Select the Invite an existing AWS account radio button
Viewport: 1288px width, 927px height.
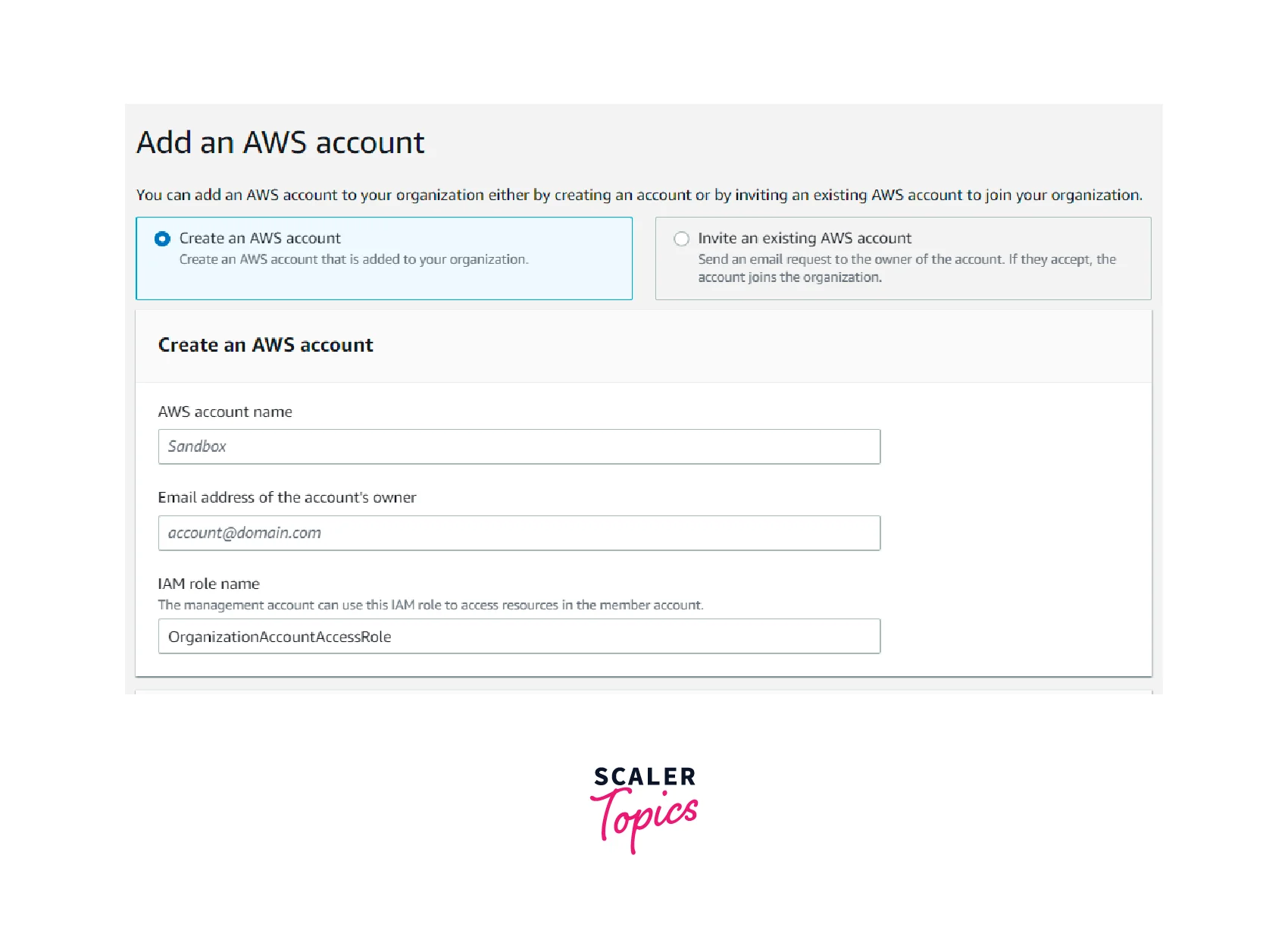pyautogui.click(x=681, y=239)
